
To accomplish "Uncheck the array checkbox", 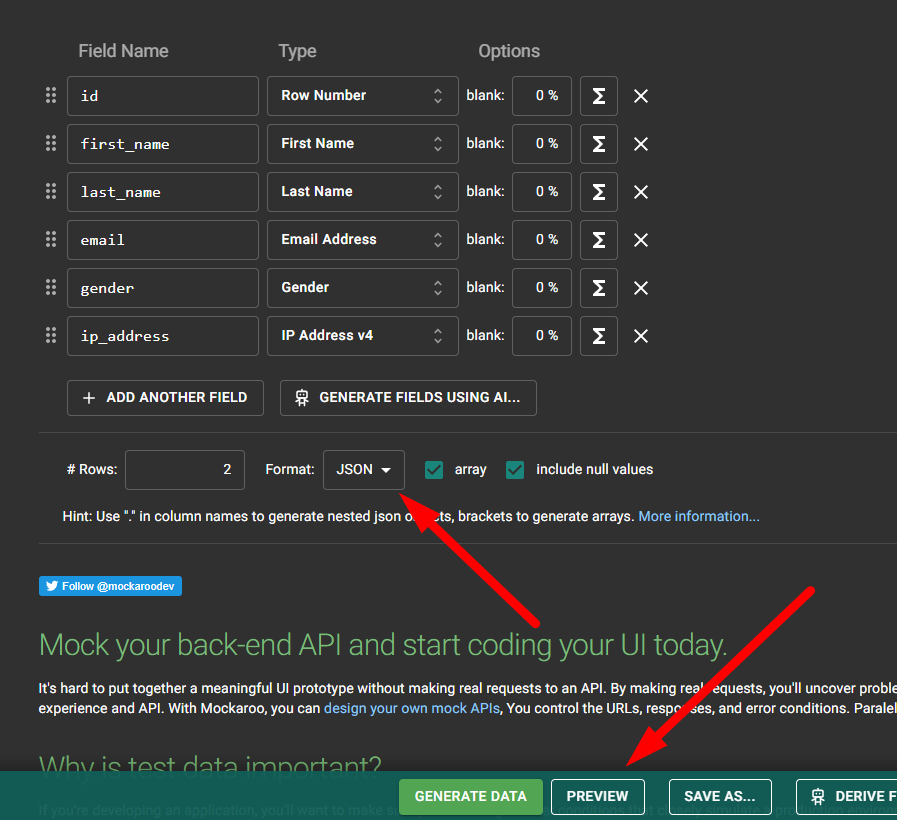I will [x=434, y=470].
